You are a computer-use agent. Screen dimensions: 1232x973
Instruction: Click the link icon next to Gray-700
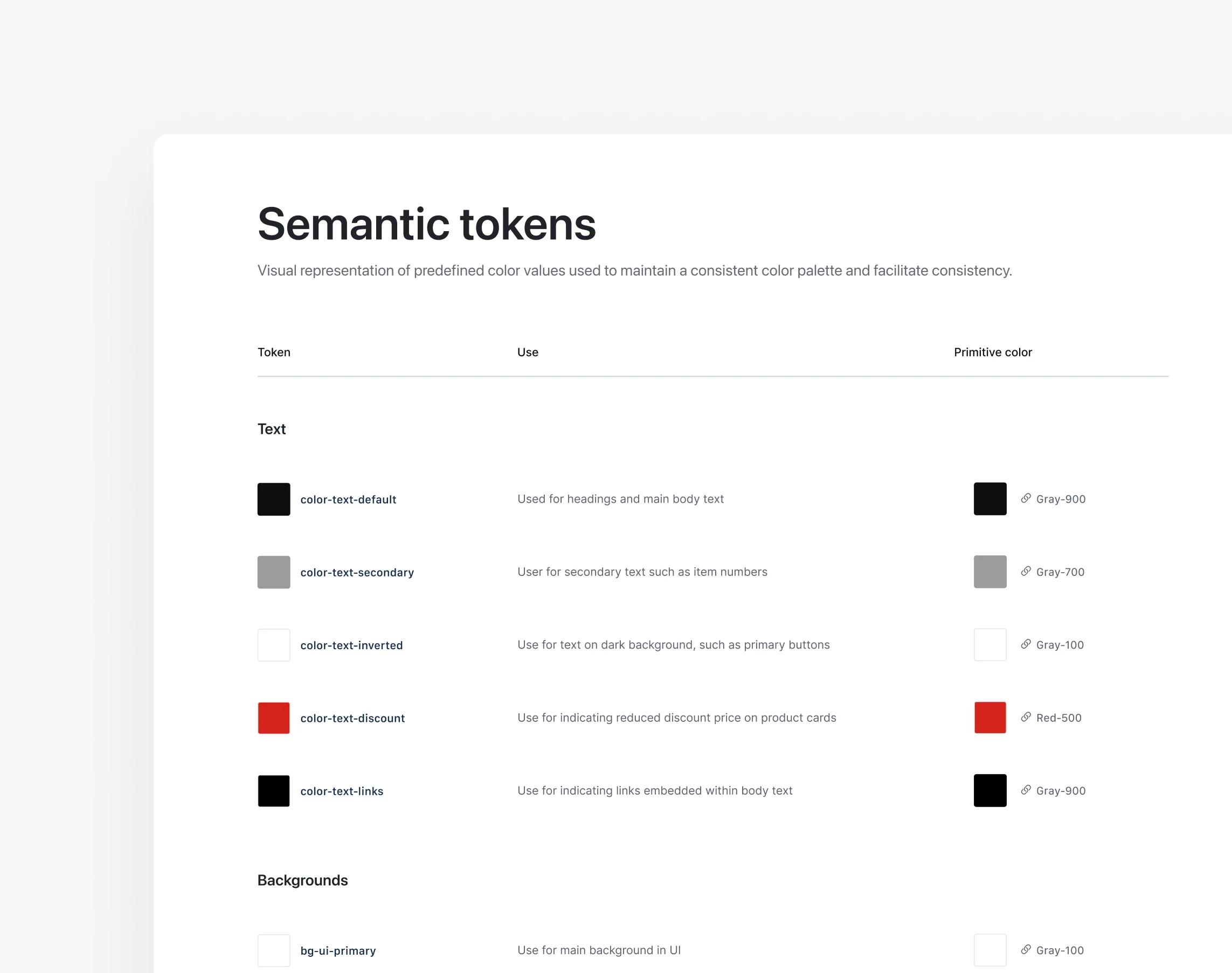click(x=1026, y=572)
